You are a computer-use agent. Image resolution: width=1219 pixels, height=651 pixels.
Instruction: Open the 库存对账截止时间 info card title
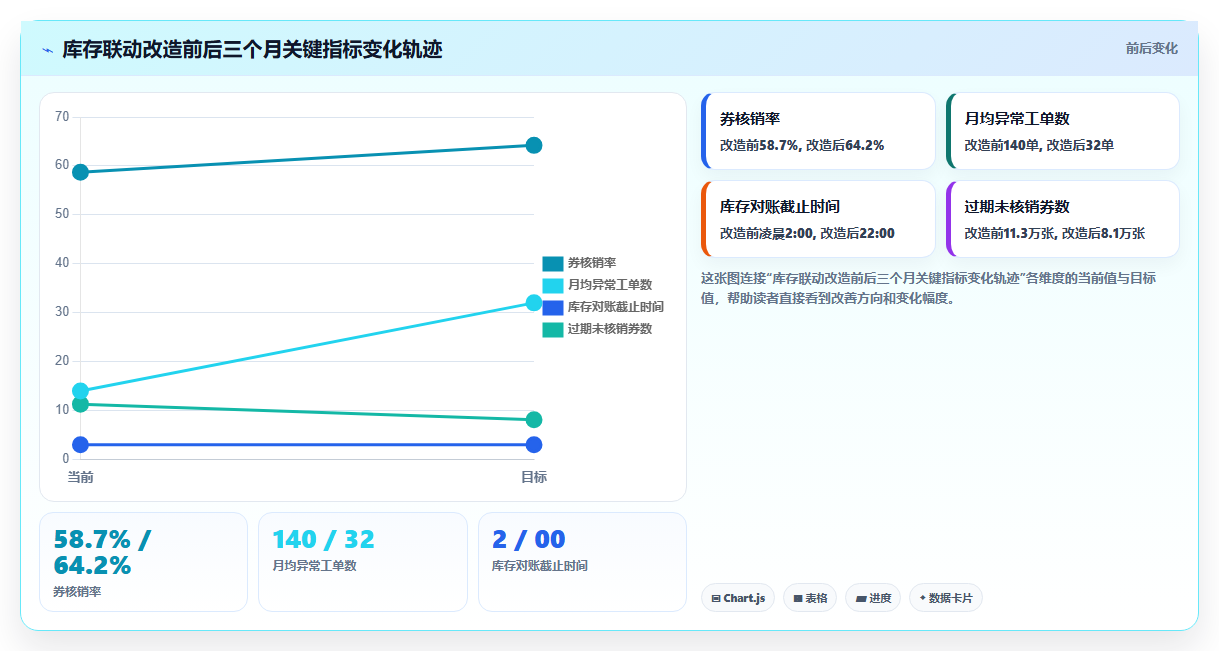coord(780,206)
